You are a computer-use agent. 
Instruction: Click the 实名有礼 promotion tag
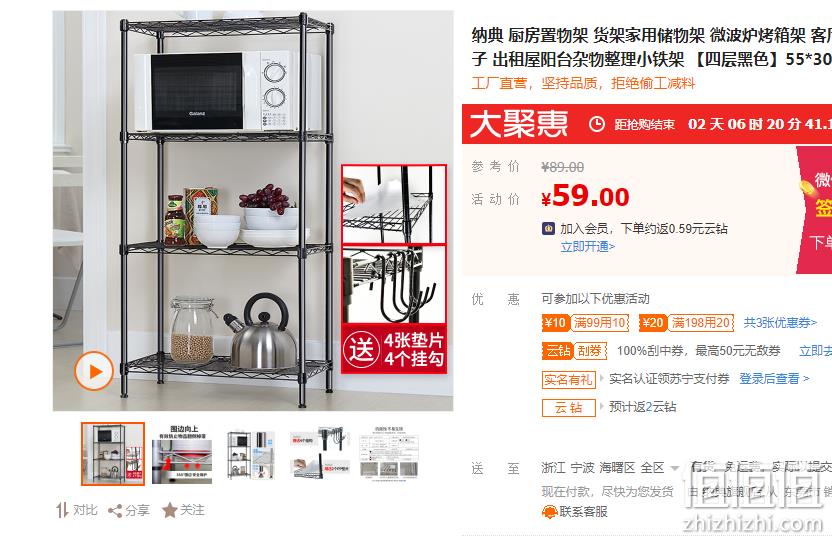point(568,379)
